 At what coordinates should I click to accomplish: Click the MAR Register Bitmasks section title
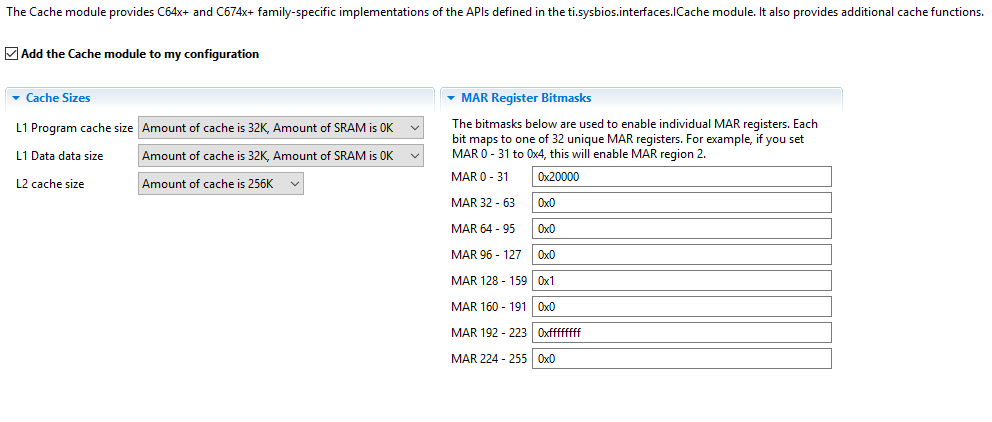click(526, 98)
